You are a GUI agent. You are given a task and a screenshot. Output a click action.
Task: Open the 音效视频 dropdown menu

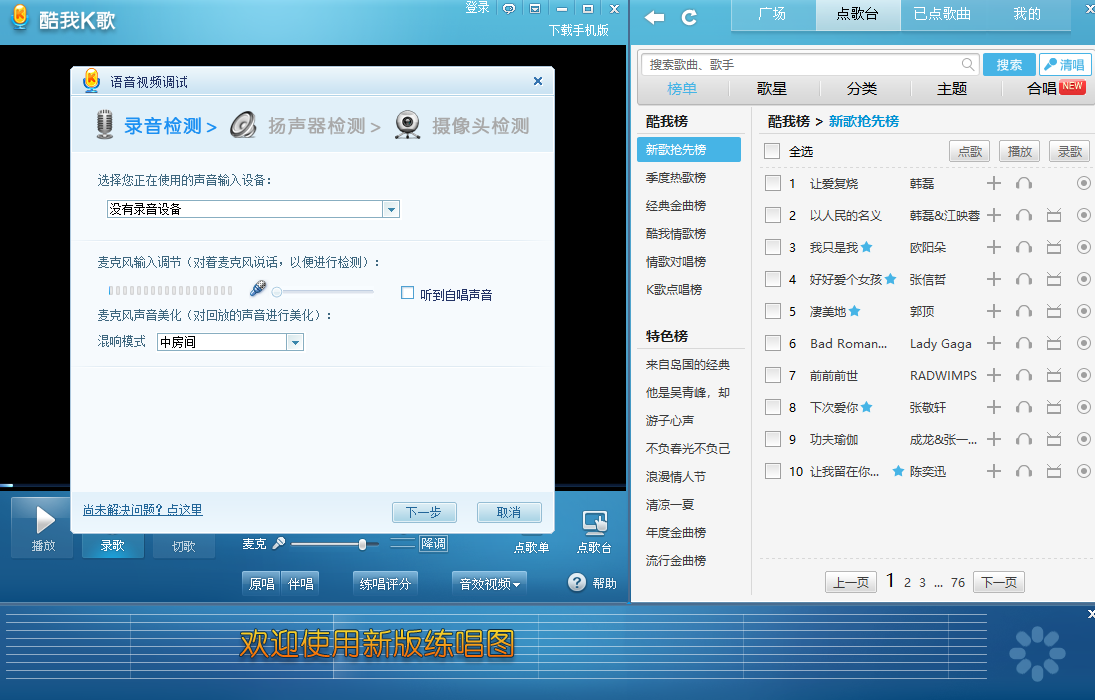[489, 583]
